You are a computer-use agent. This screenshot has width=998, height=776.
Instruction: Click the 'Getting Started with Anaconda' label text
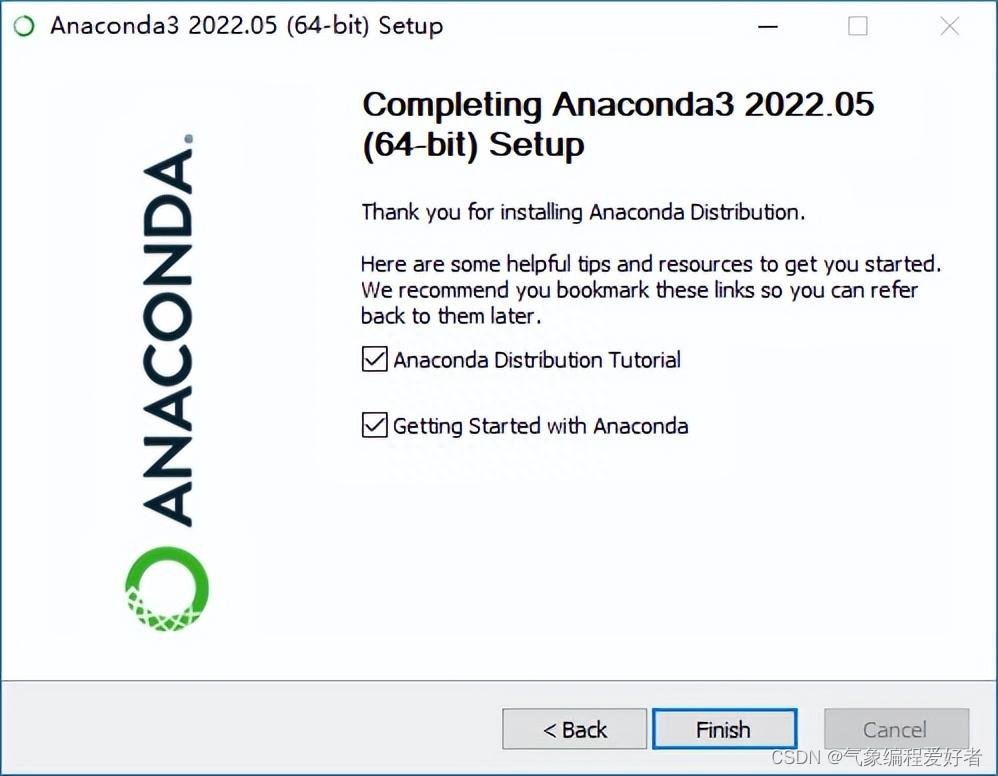click(x=540, y=426)
